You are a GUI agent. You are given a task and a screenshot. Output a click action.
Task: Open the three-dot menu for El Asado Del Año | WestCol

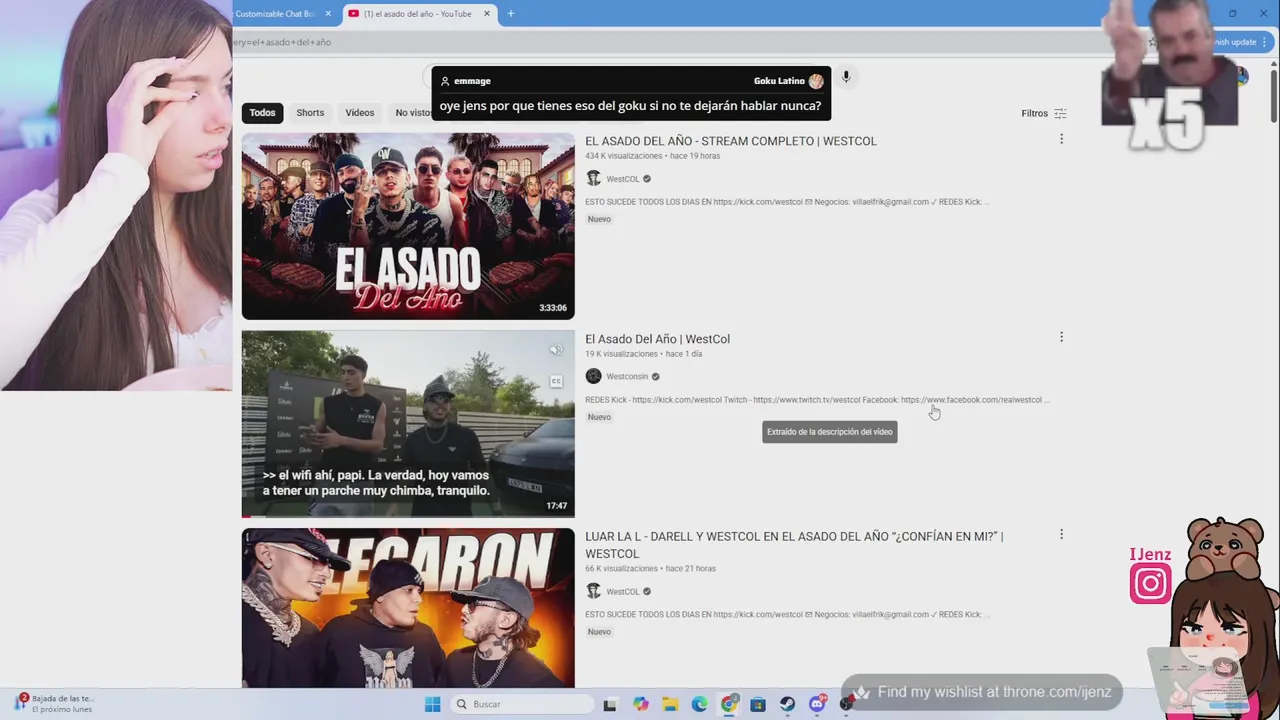(1061, 337)
